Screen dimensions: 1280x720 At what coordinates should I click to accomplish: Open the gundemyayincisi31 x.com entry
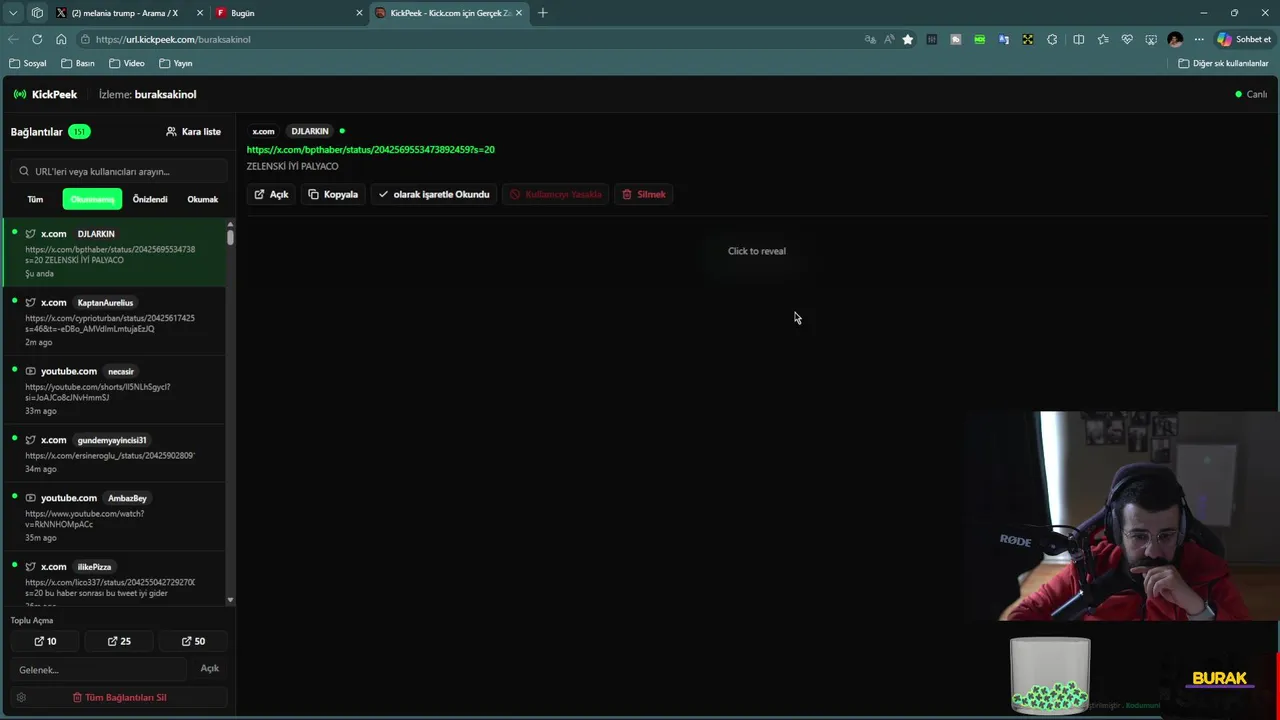coord(115,454)
